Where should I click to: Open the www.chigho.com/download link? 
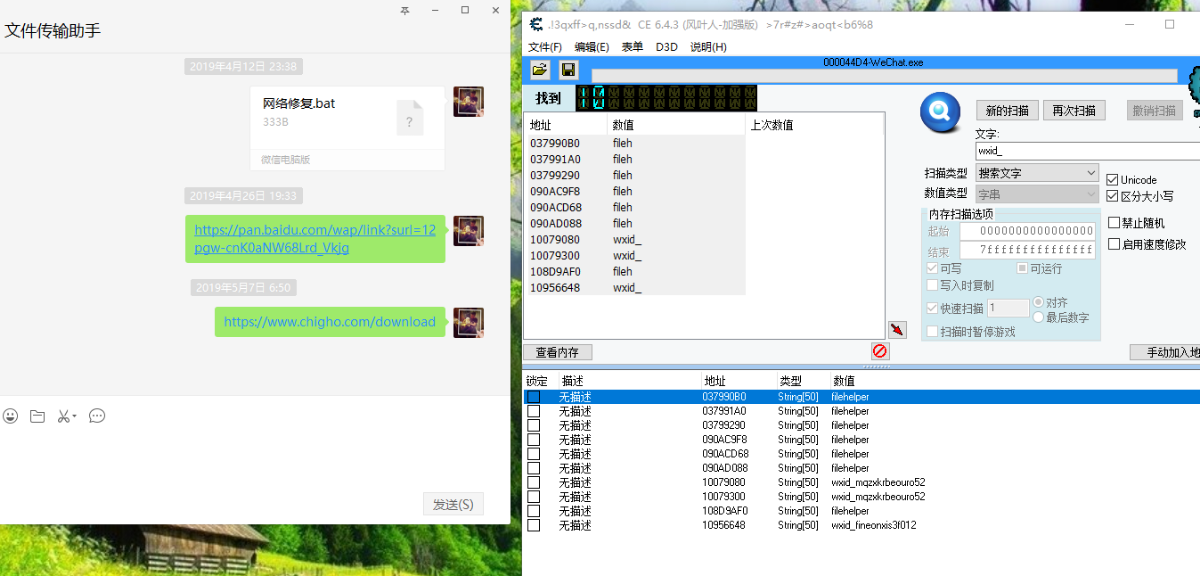tap(330, 322)
